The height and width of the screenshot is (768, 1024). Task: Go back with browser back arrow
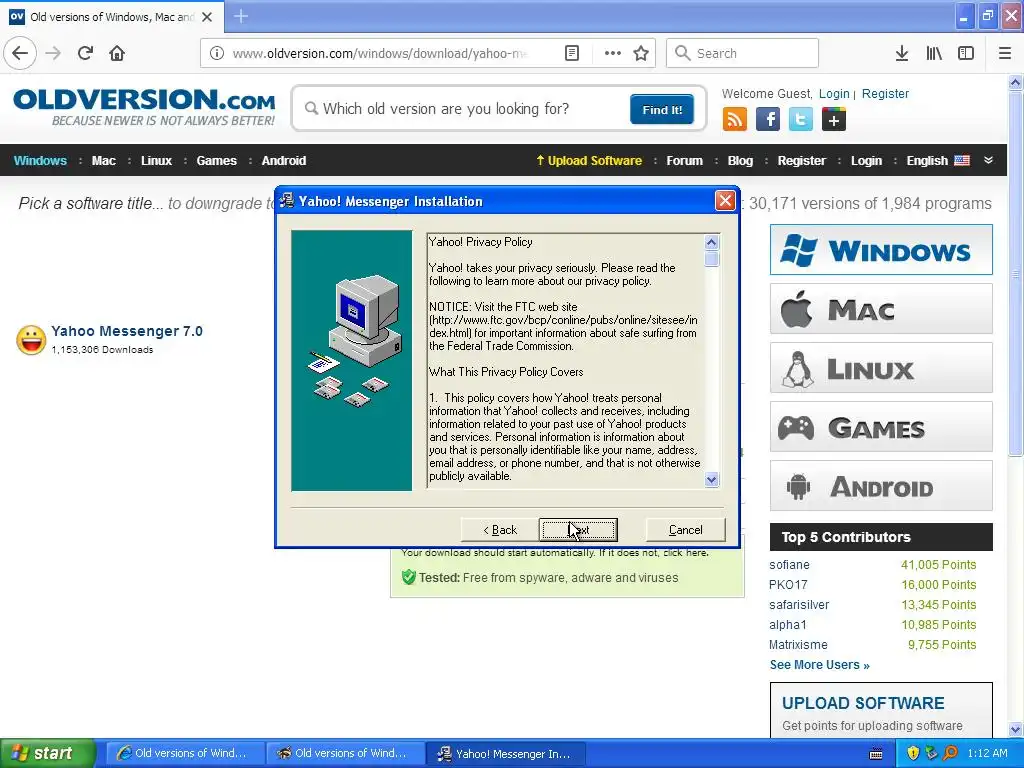20,53
